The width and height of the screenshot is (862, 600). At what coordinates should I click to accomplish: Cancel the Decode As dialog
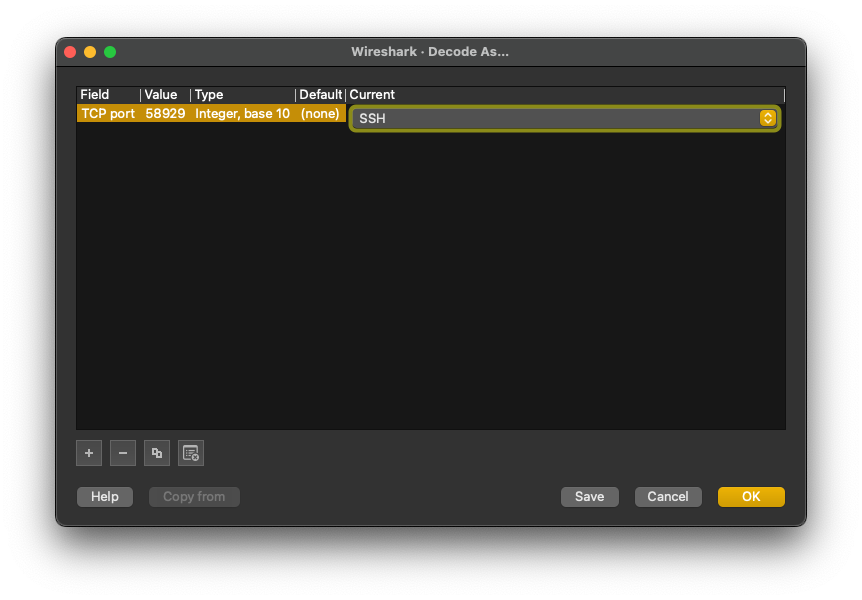(668, 497)
